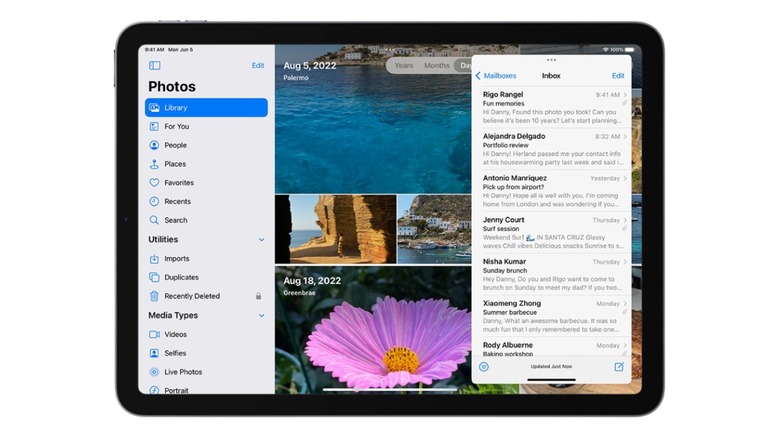Toggle the Mail filter icon

[x=484, y=367]
